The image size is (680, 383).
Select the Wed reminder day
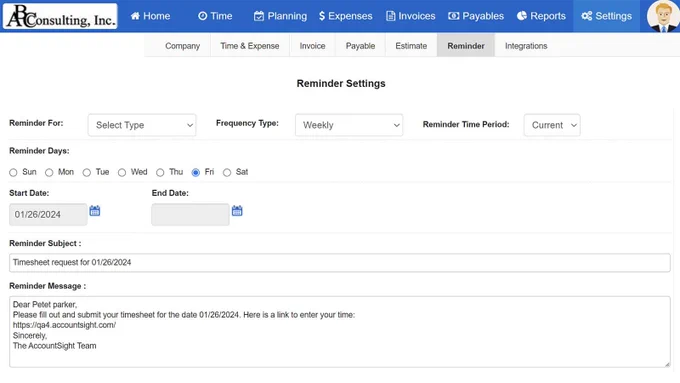pyautogui.click(x=122, y=173)
